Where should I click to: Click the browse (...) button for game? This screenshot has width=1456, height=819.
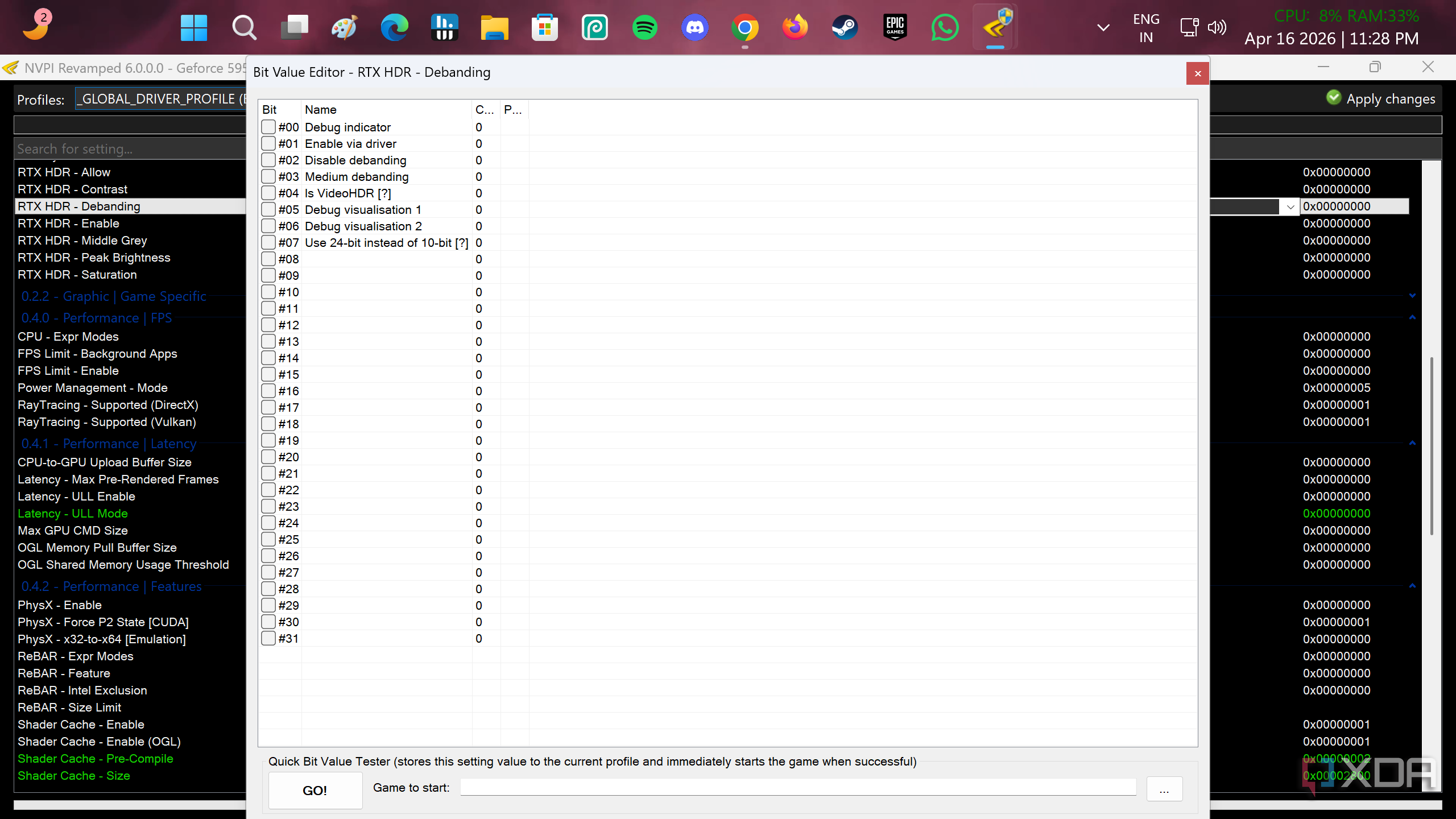point(1164,789)
